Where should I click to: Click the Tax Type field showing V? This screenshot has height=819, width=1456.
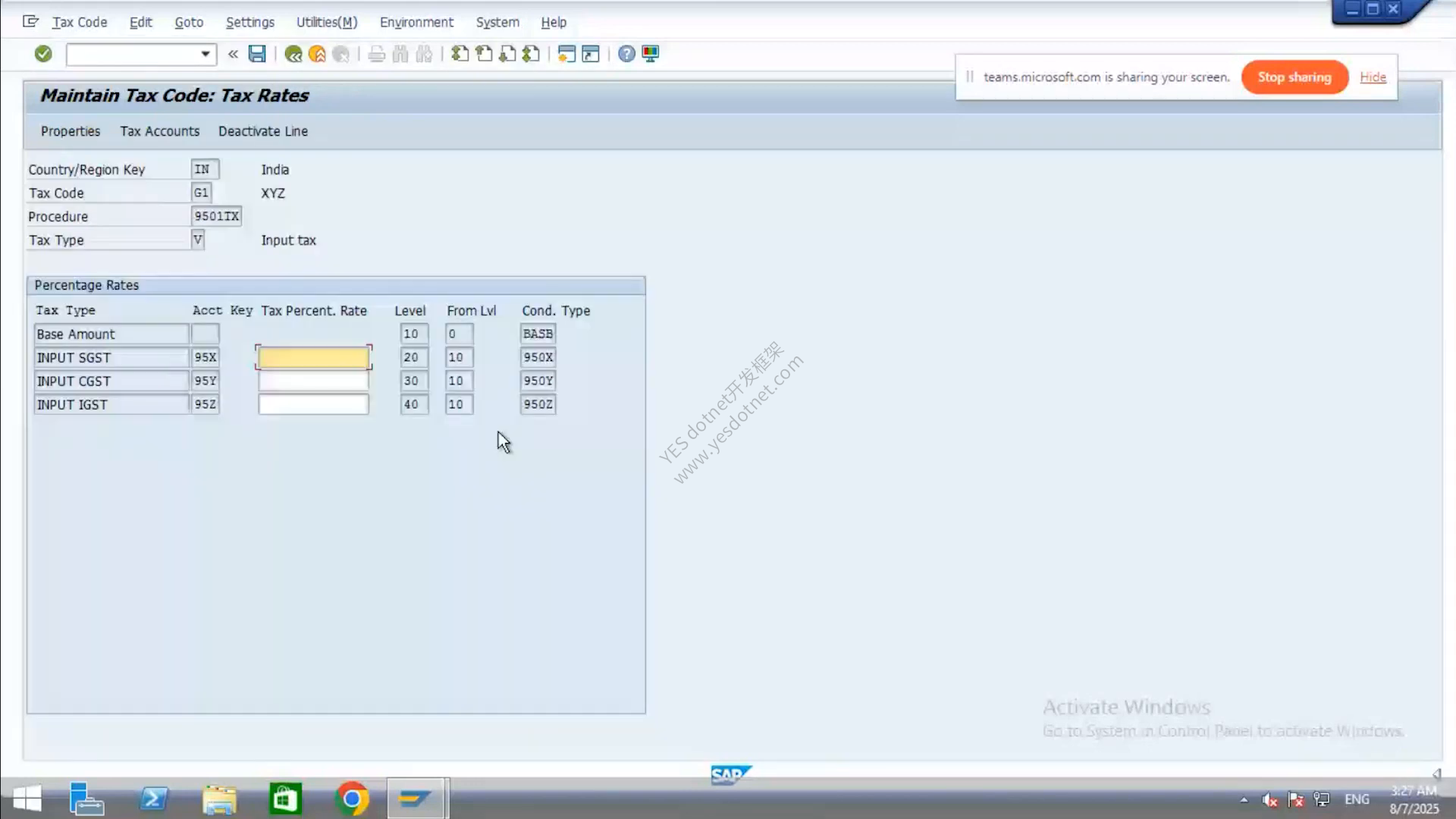(198, 240)
